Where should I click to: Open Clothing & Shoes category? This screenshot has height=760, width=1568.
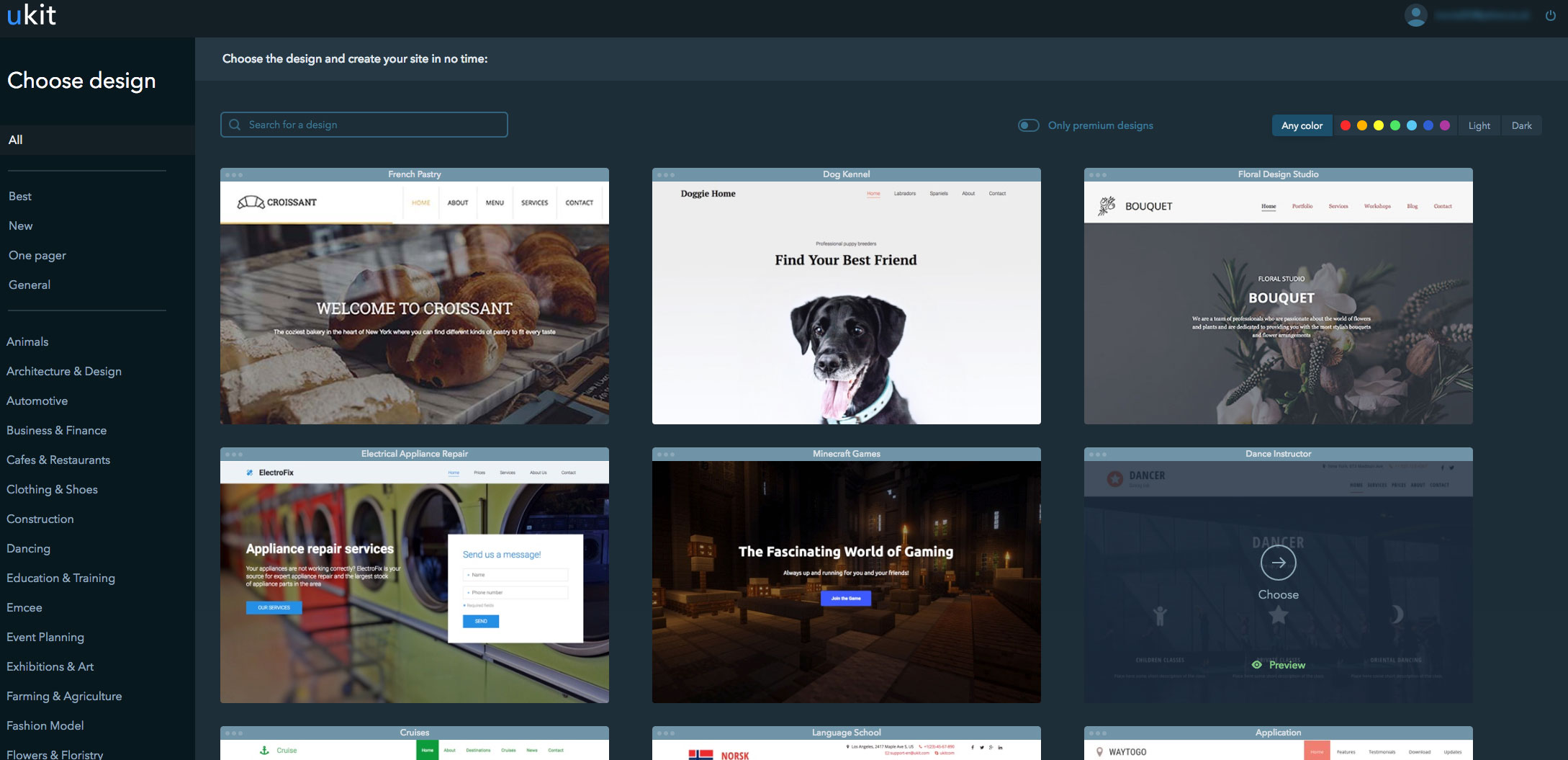click(52, 490)
